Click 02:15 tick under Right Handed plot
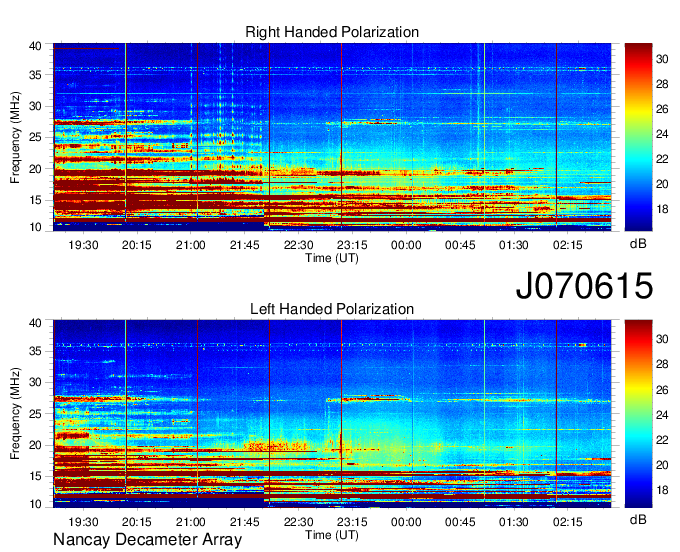This screenshot has height=552, width=680. (567, 245)
